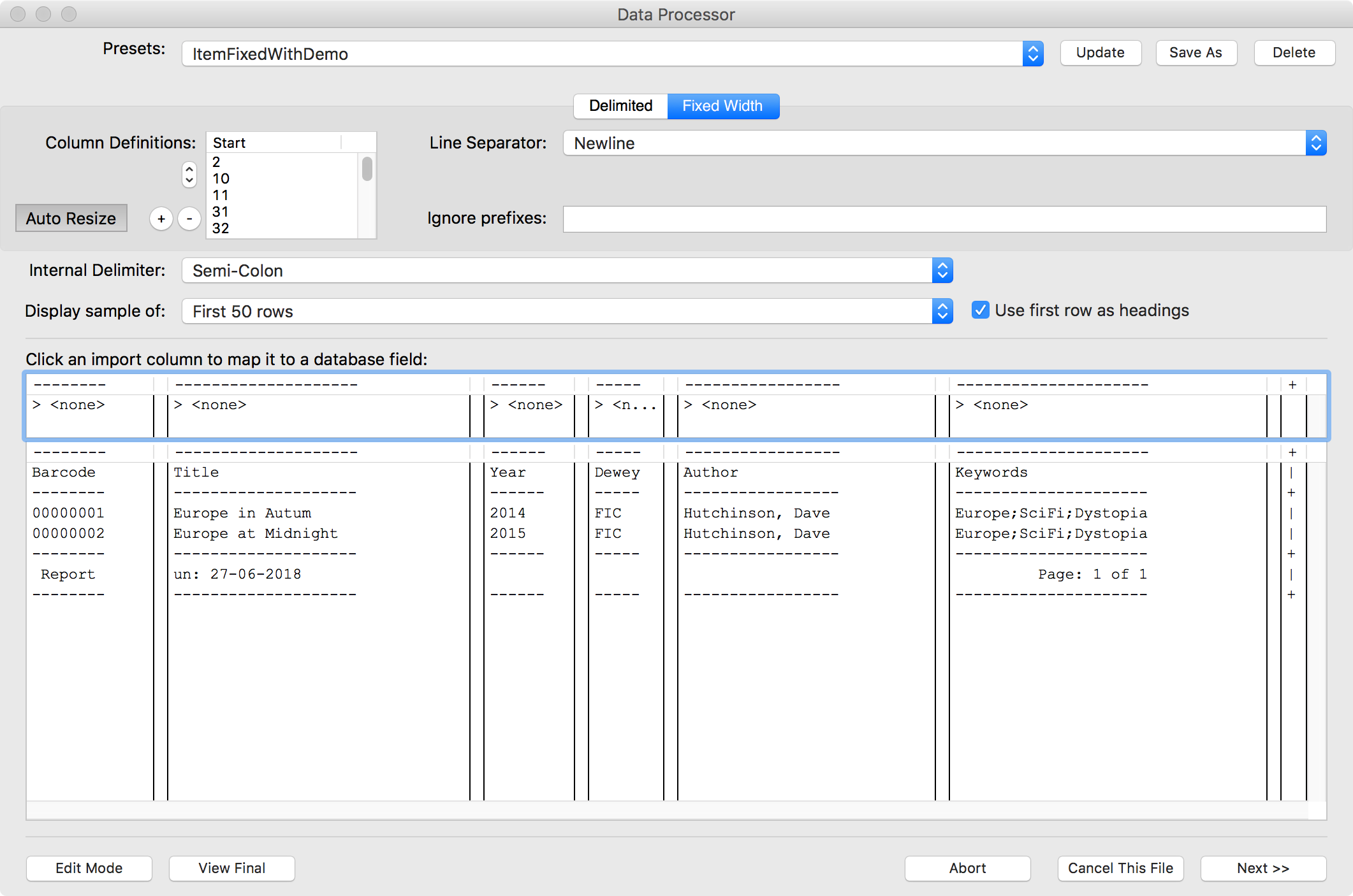1353x896 pixels.
Task: Map the Year column's <none> field
Action: (x=527, y=405)
